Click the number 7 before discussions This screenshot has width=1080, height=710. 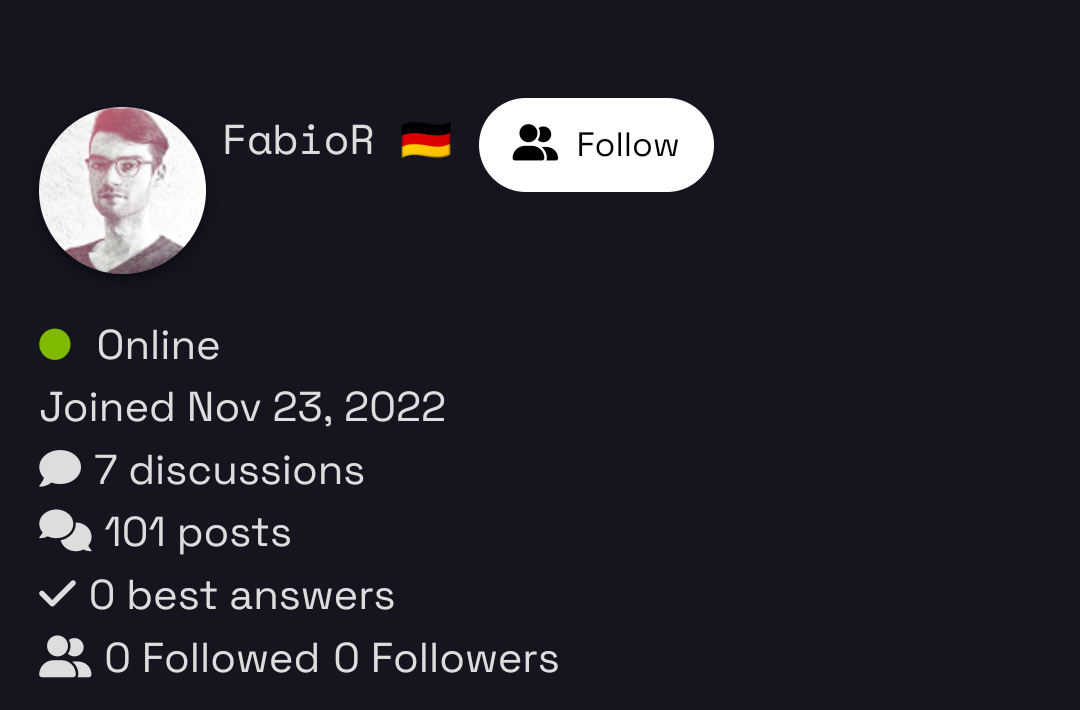105,470
